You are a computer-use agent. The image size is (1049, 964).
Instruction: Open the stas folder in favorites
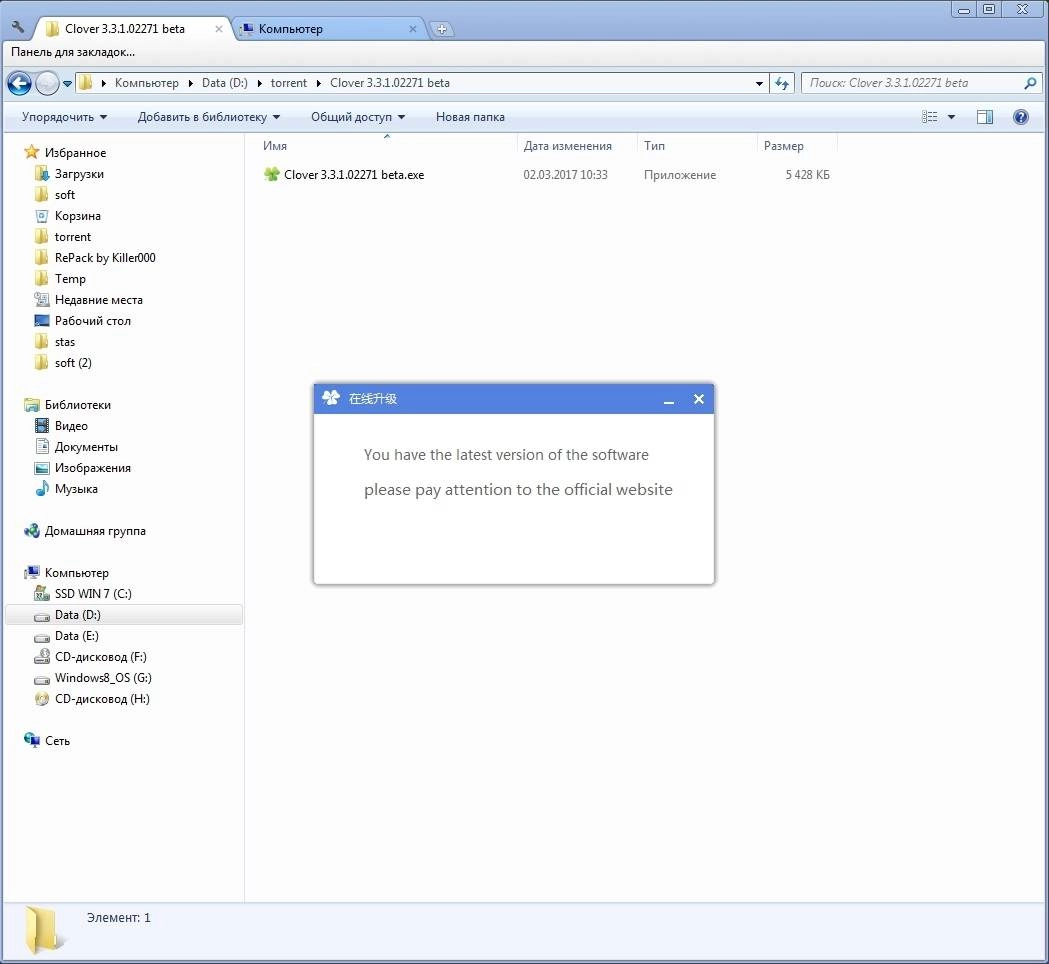point(64,342)
